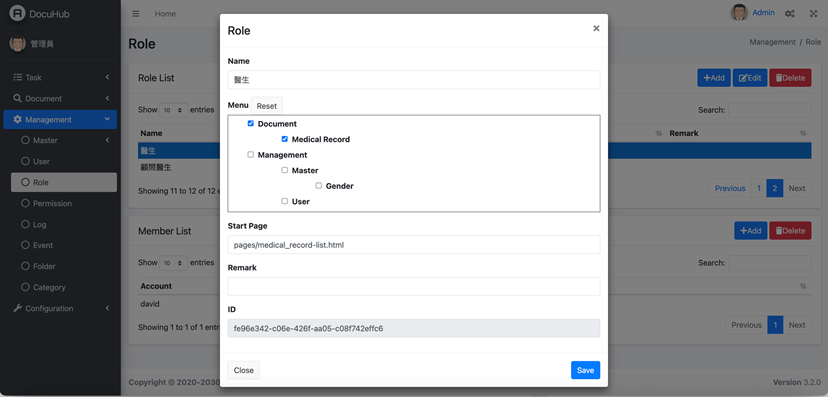The image size is (828, 397).
Task: Click Previous in Role List pagination
Action: coord(730,188)
